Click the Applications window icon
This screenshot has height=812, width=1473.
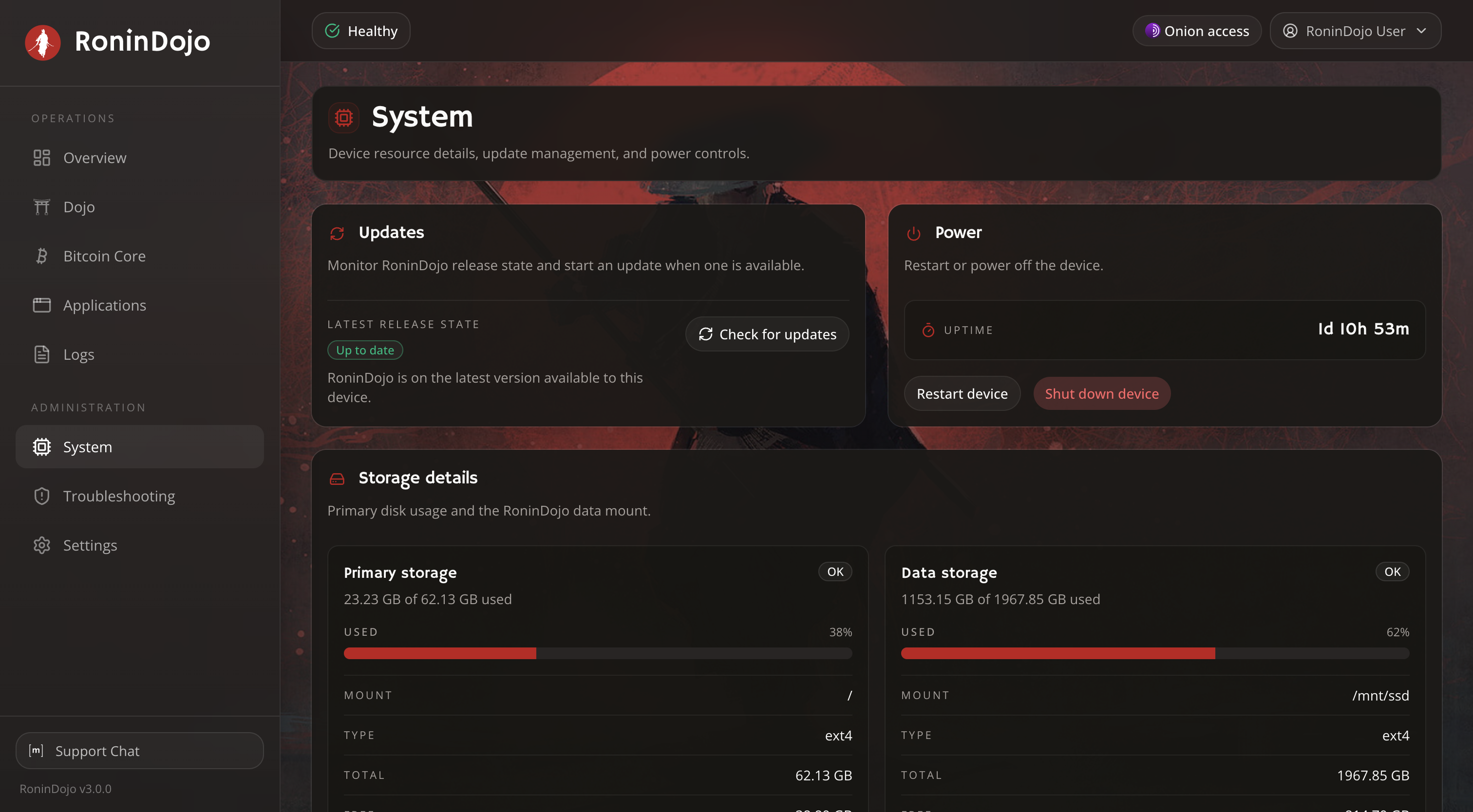(x=42, y=305)
